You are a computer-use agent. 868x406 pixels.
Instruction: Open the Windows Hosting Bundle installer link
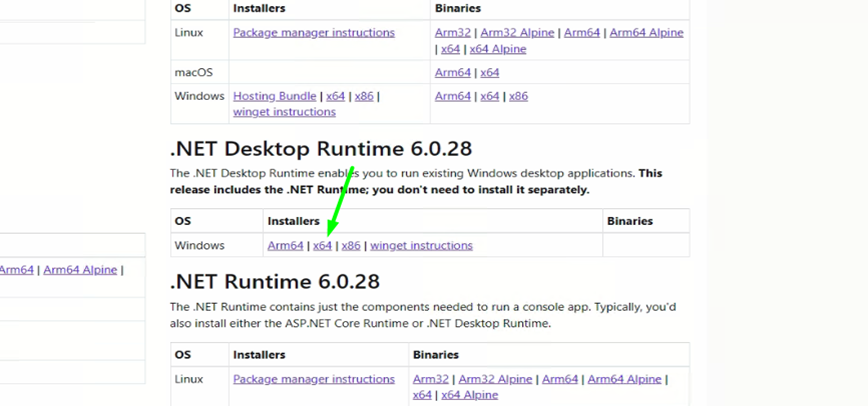pos(275,96)
